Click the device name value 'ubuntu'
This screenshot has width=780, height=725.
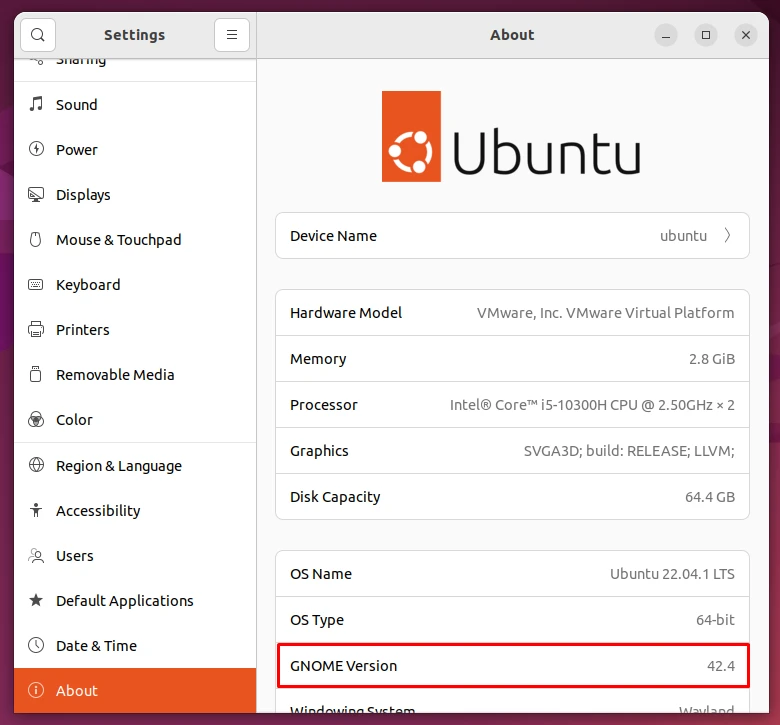[683, 236]
